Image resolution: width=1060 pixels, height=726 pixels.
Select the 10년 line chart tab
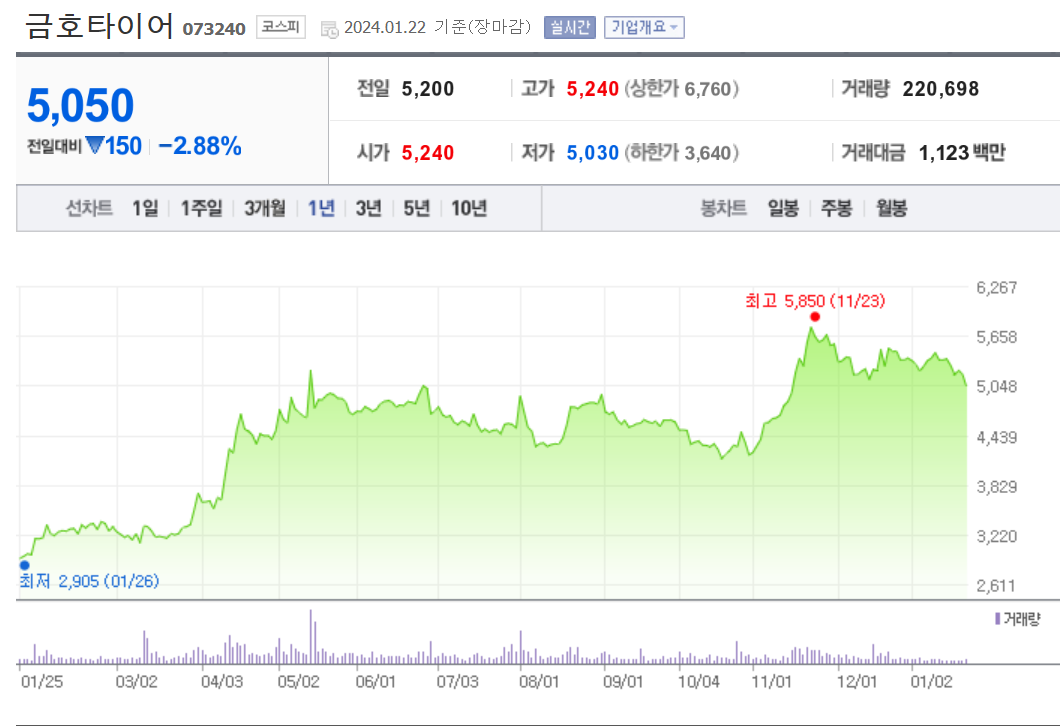click(469, 208)
